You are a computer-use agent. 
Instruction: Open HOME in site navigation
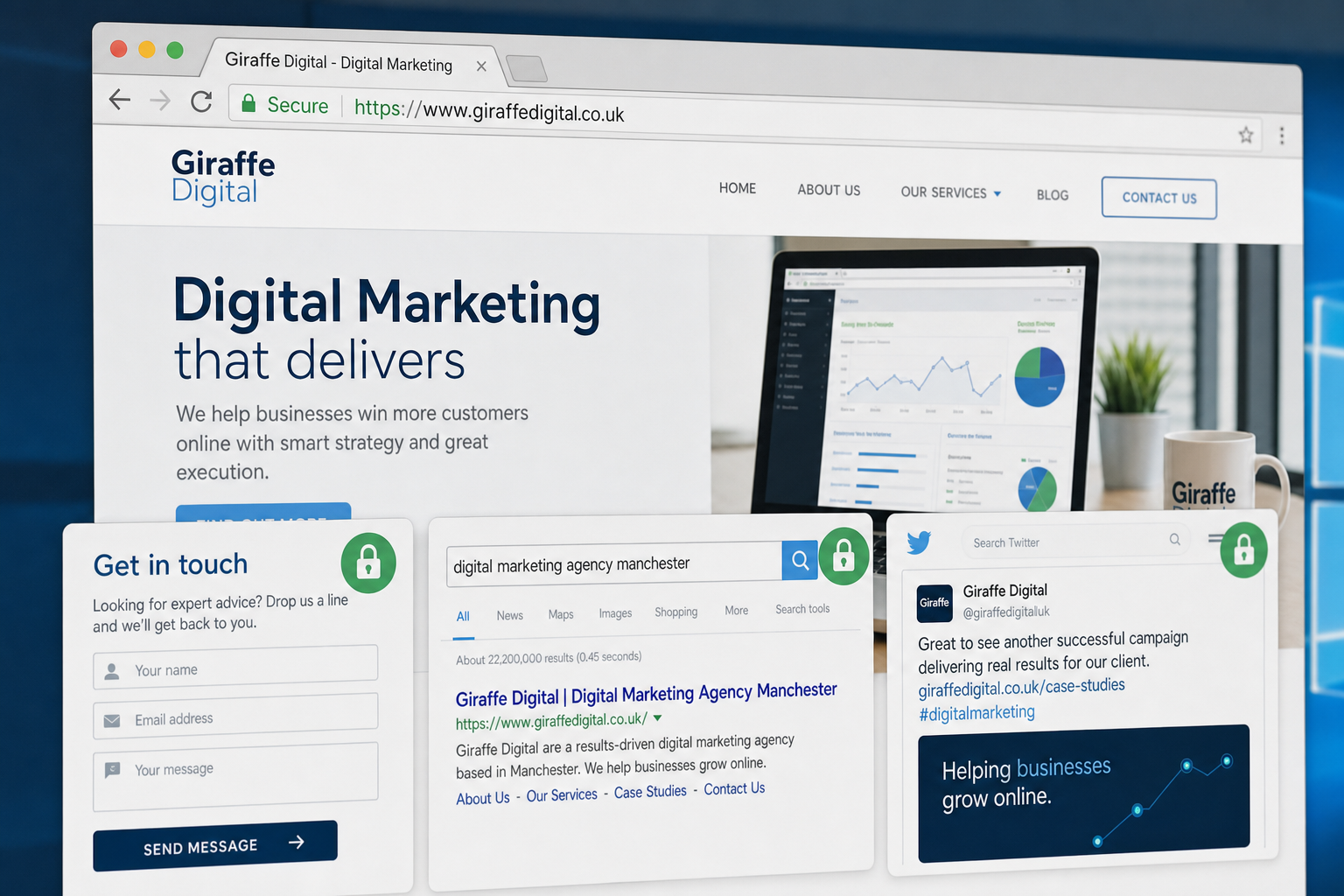(738, 188)
